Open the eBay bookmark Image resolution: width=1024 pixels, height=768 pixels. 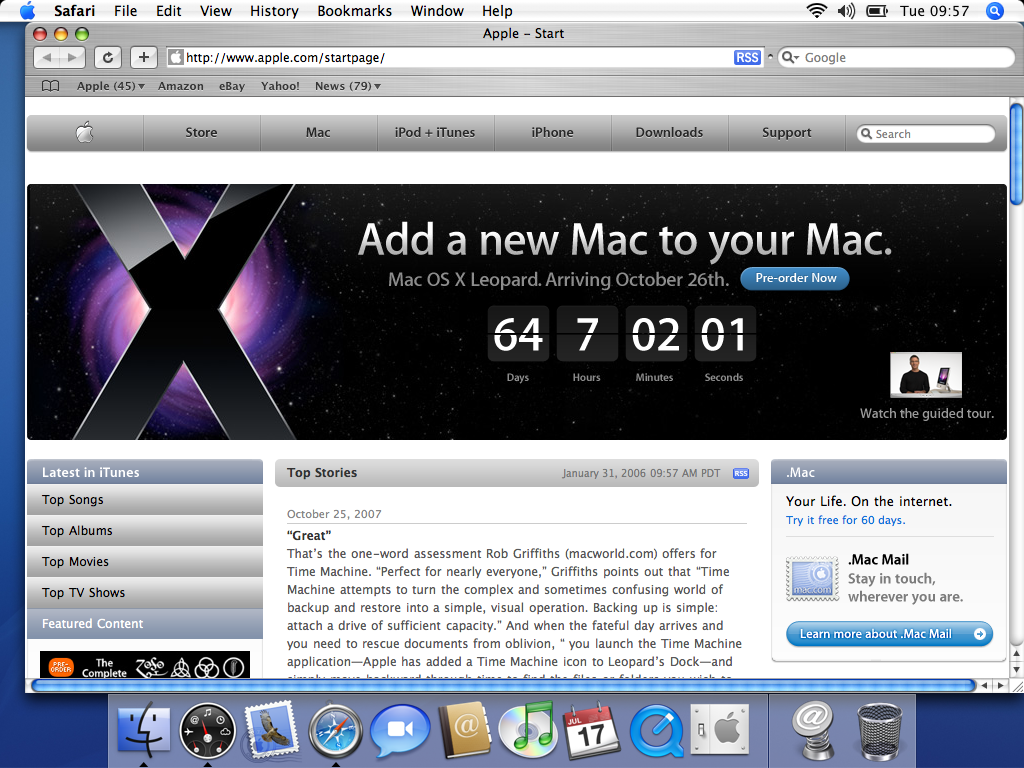click(x=232, y=86)
